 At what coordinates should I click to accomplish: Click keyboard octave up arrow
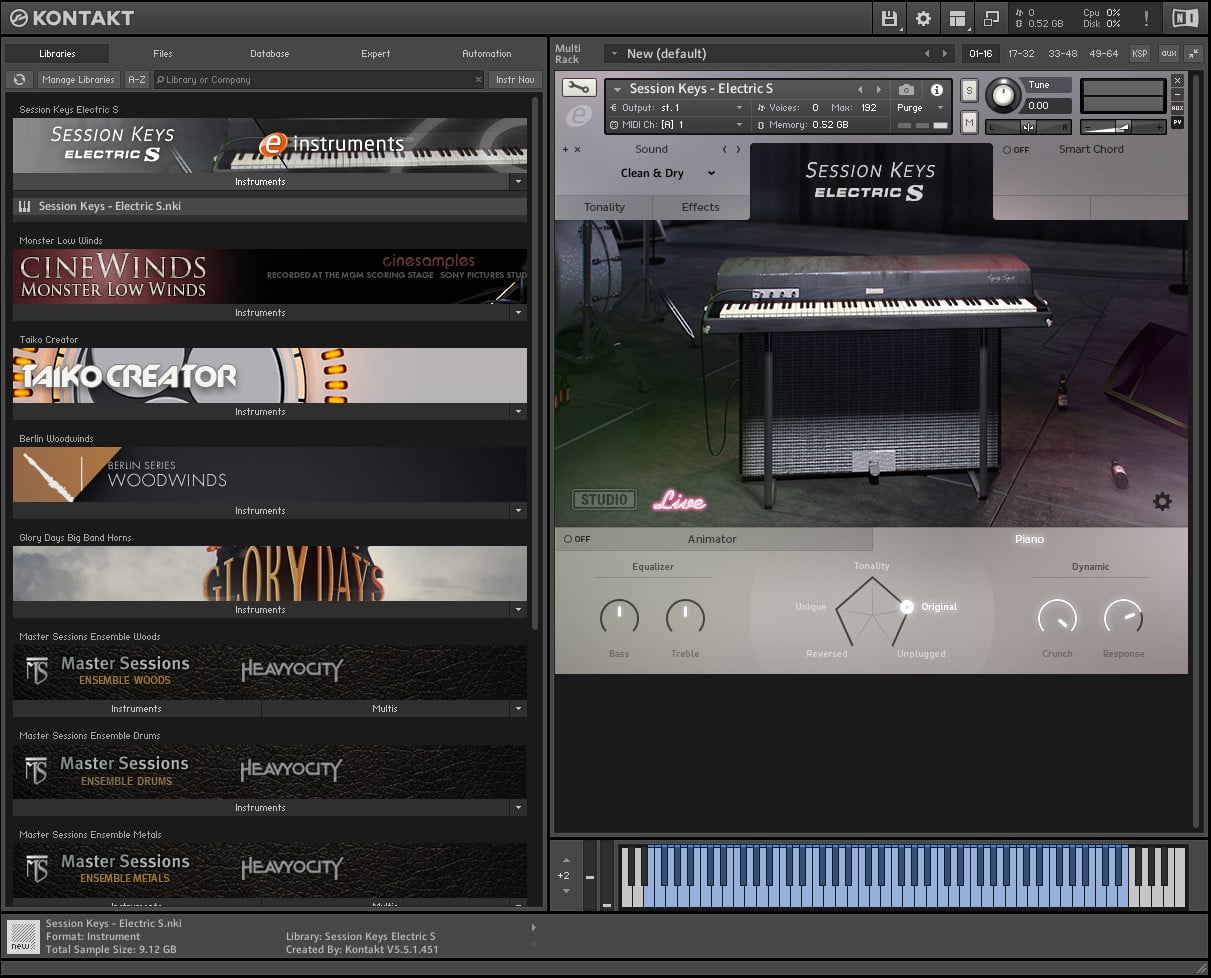click(x=566, y=860)
